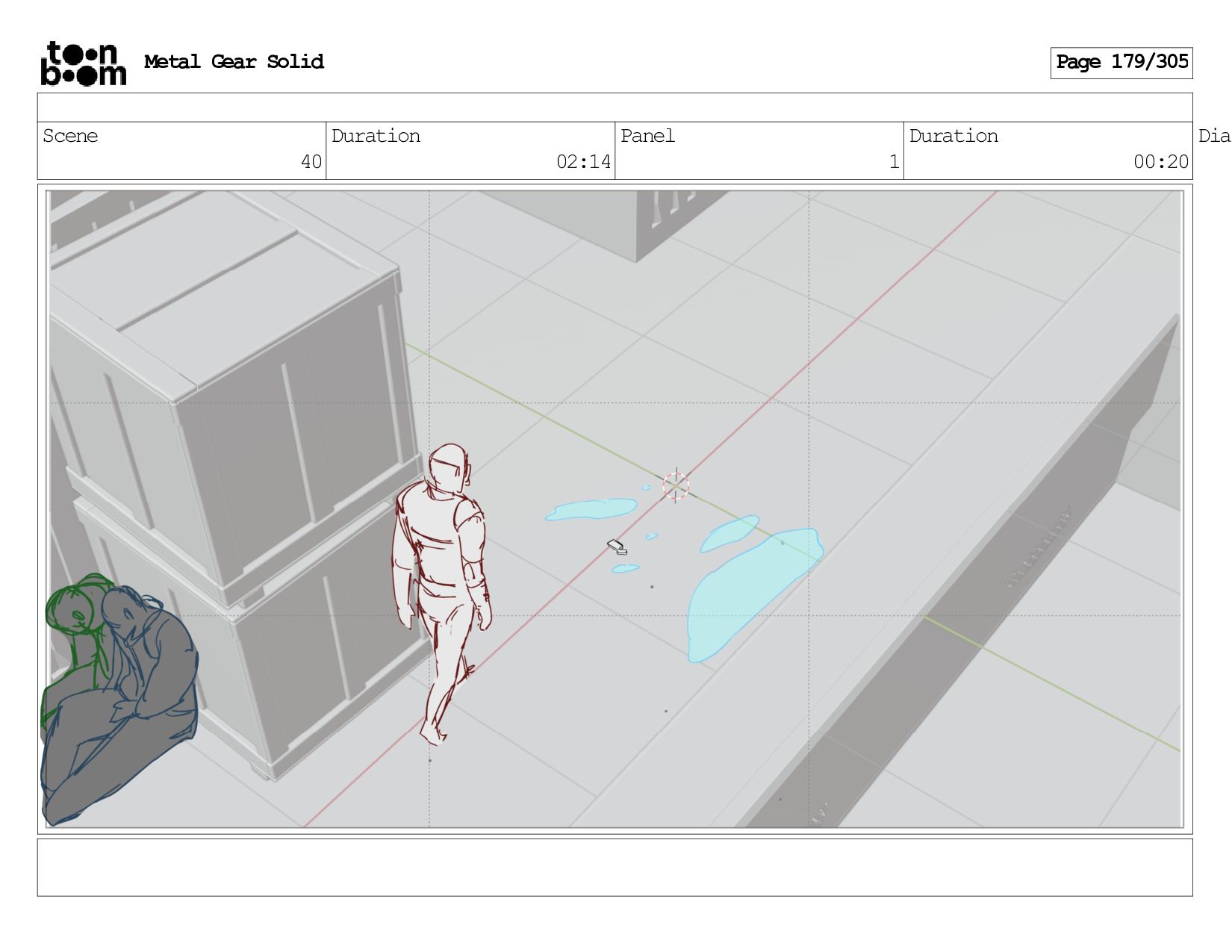Click the red-and-white 3D cursor crosshair in the panel
Screen dimensions: 1232x952
(676, 486)
